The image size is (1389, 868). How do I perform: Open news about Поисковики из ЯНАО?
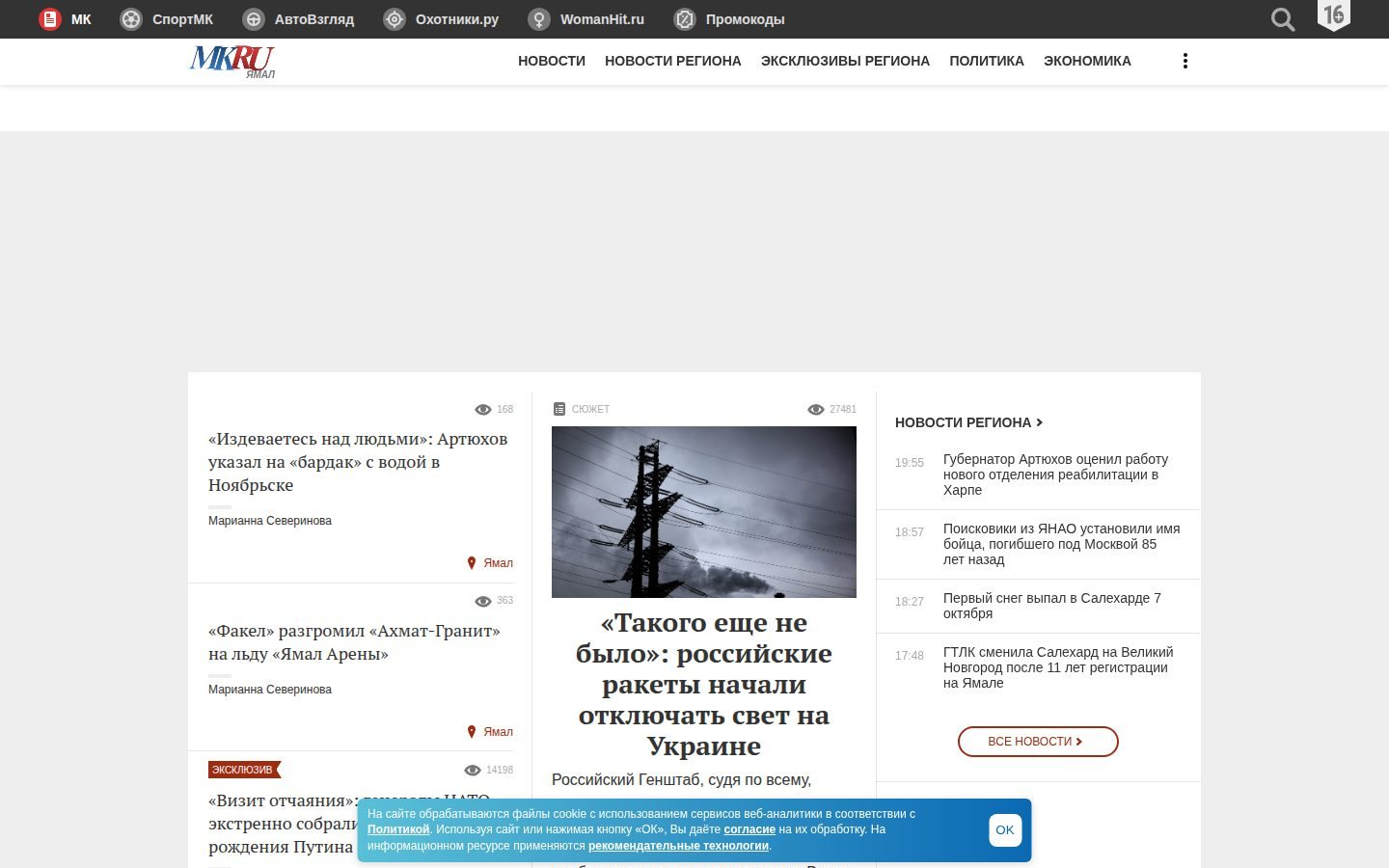(x=1061, y=544)
